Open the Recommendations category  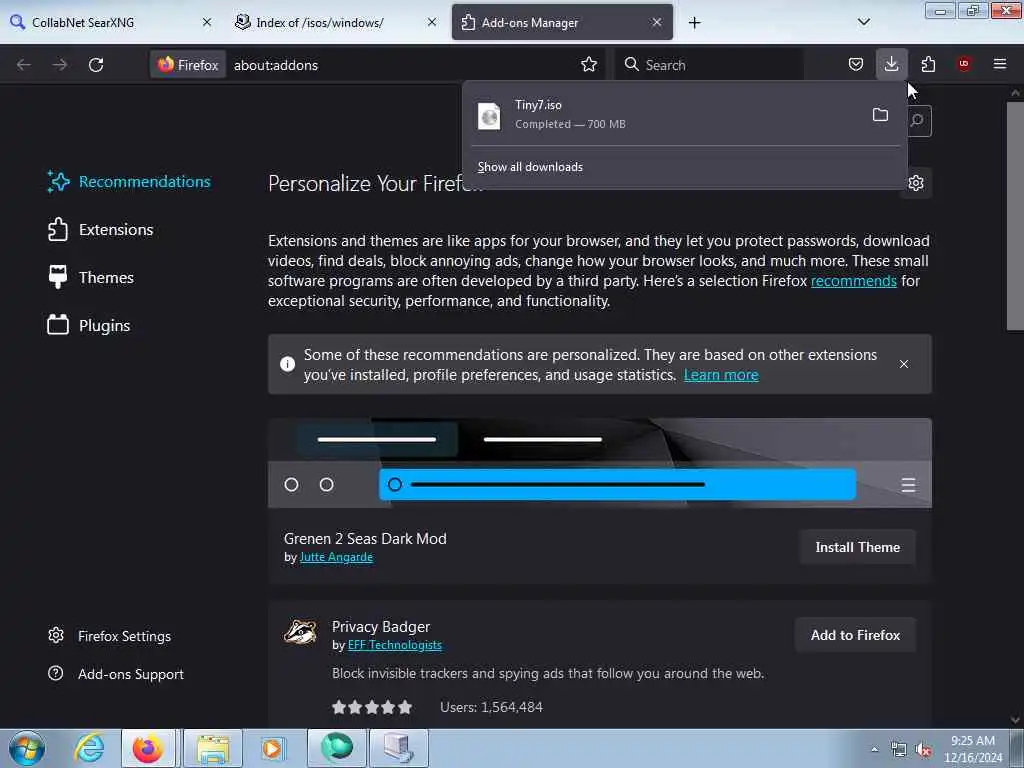point(129,182)
